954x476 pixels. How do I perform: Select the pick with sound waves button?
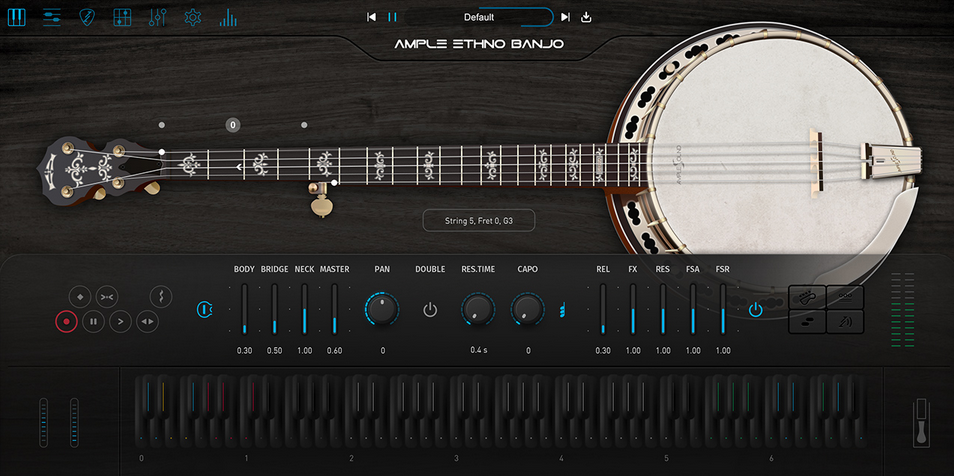tap(845, 321)
